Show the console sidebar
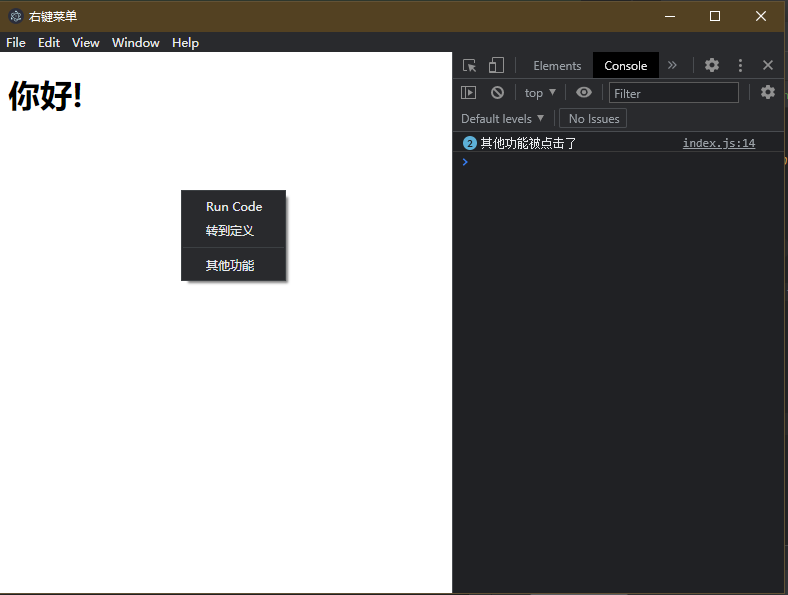 point(468,92)
